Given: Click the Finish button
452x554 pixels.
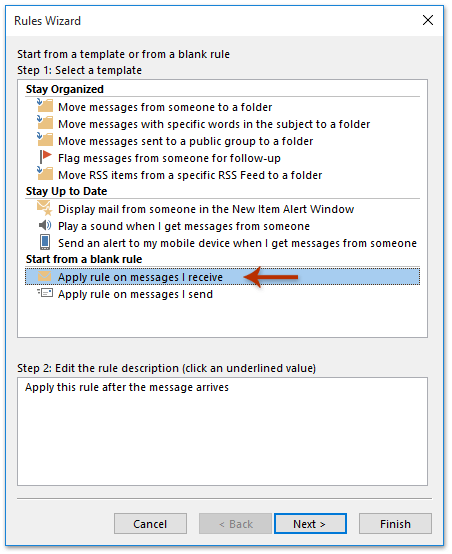Looking at the screenshot, I should pos(395,523).
